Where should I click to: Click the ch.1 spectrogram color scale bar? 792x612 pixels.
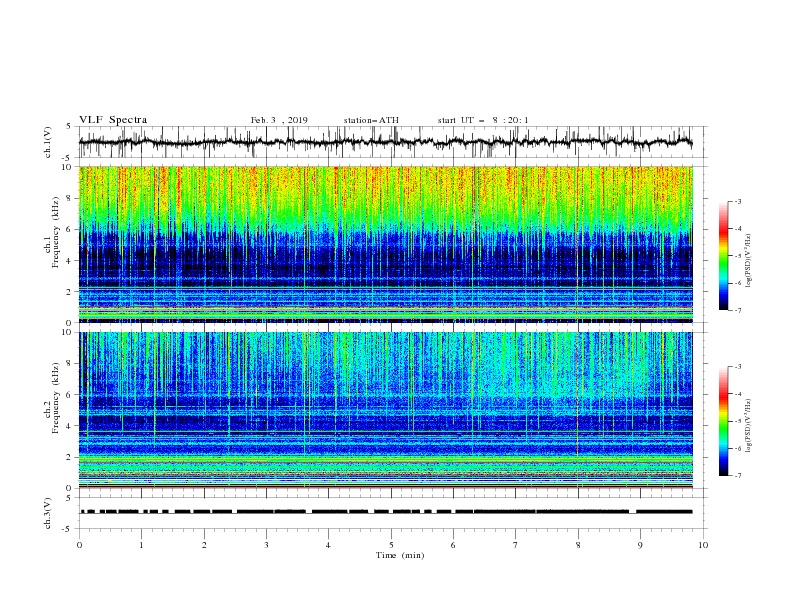[x=723, y=256]
